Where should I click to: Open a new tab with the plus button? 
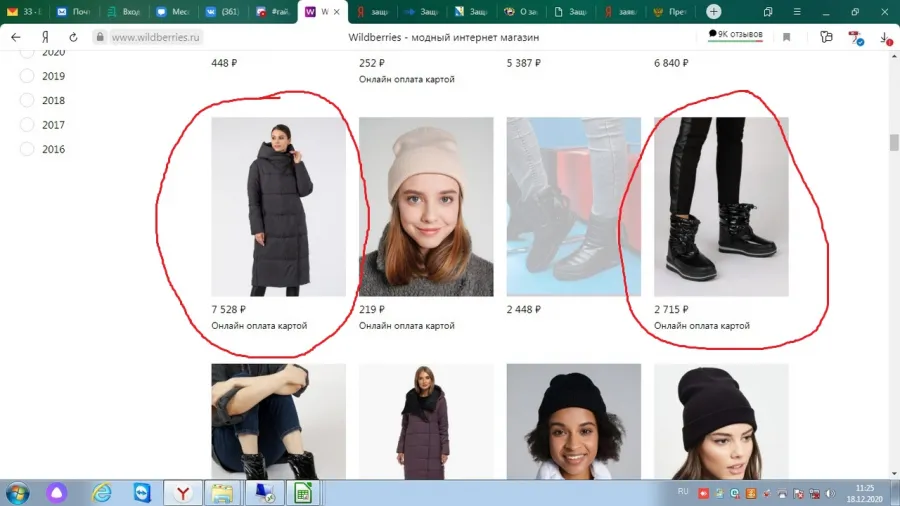pyautogui.click(x=713, y=11)
